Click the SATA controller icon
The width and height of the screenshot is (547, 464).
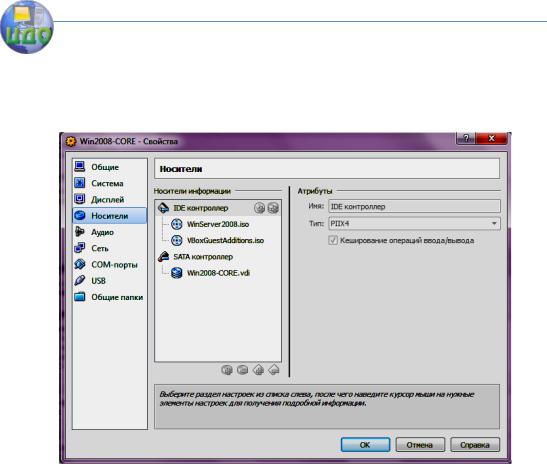click(x=163, y=257)
